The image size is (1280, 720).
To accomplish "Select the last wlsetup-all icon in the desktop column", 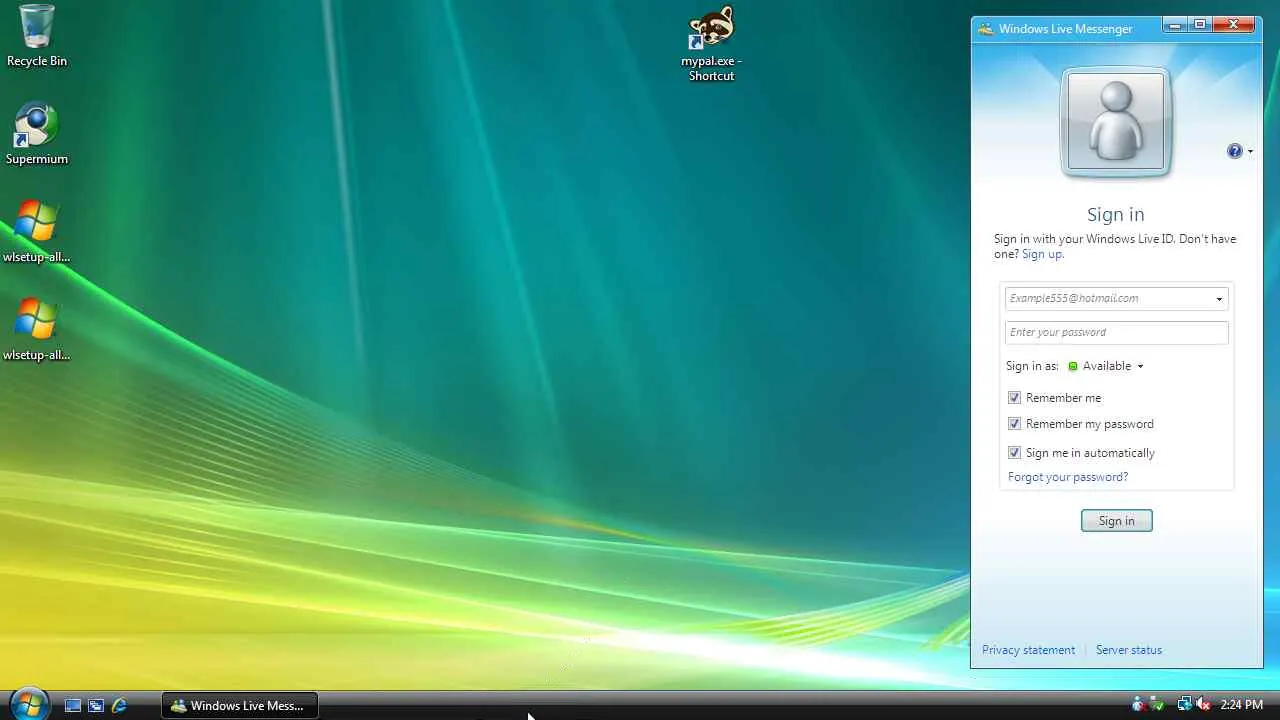I will click(37, 330).
